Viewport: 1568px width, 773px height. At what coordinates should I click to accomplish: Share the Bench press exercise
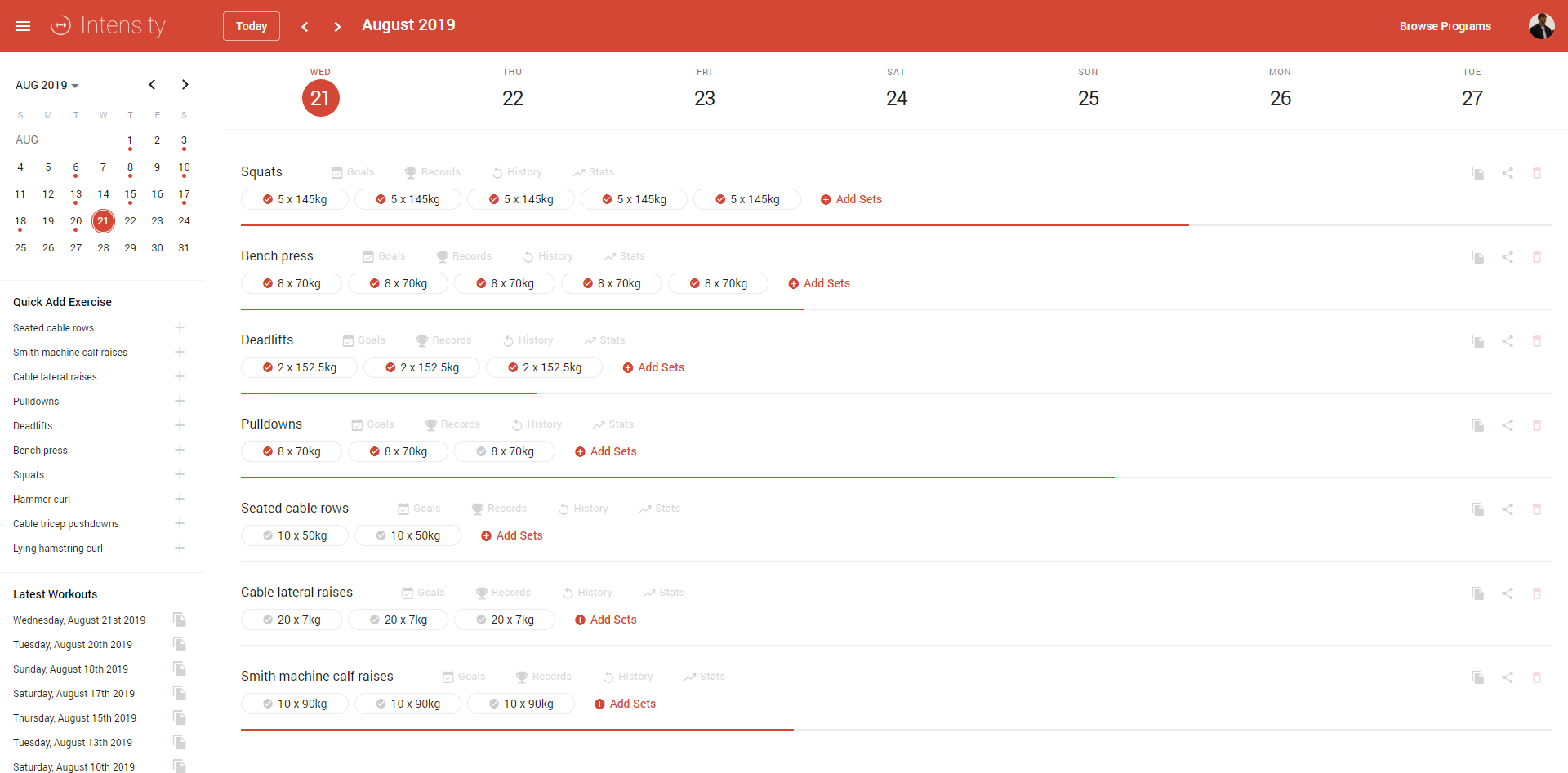1508,257
